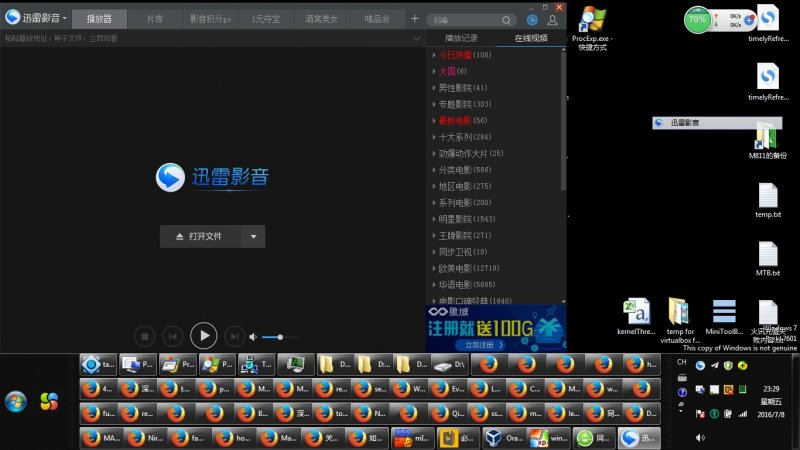This screenshot has height=450, width=800.
Task: Click the Windows Start orb
Action: 16,402
